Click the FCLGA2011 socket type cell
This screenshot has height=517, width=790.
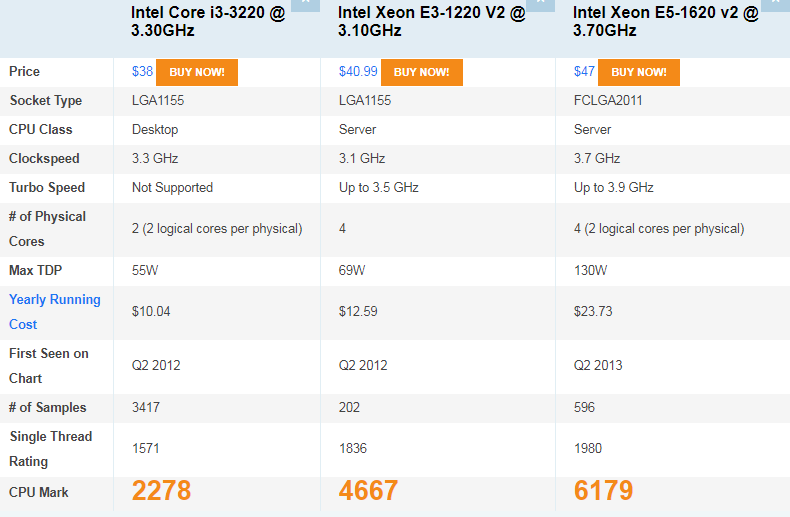[x=608, y=101]
